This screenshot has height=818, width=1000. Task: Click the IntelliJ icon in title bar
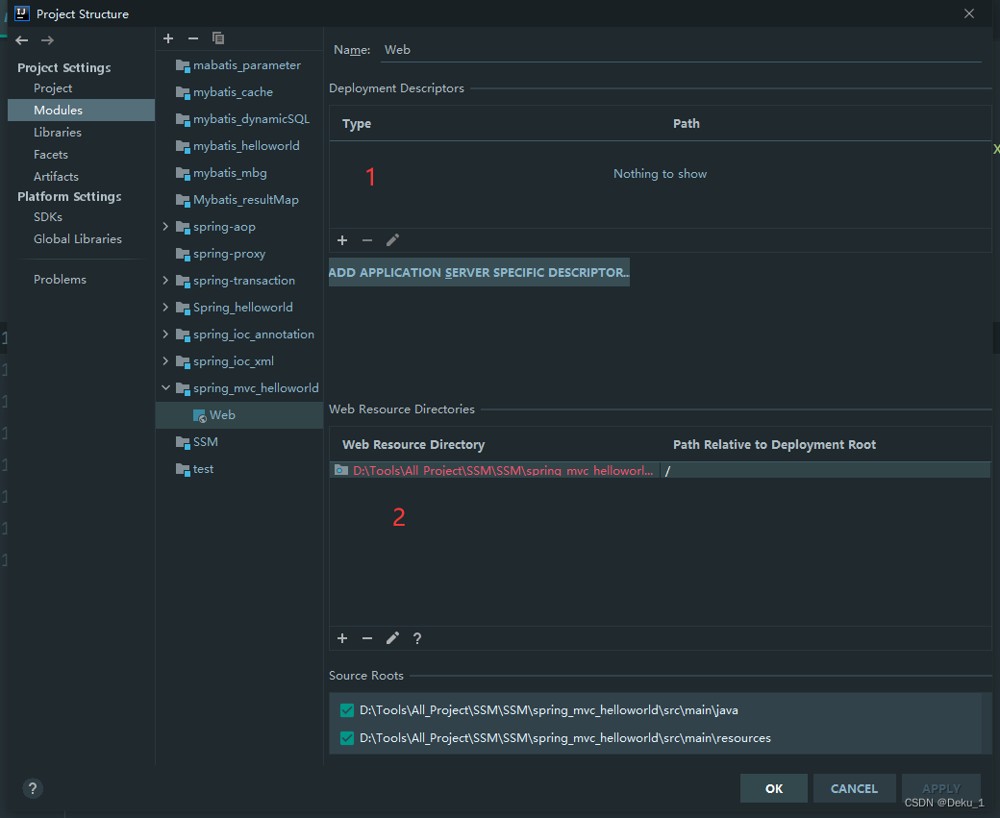(x=22, y=13)
